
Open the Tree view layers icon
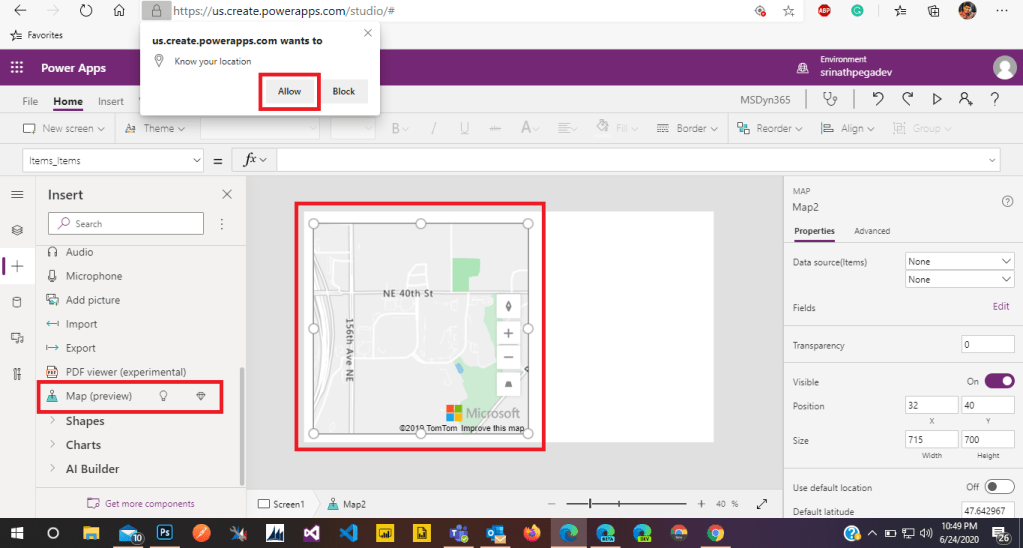click(x=17, y=230)
